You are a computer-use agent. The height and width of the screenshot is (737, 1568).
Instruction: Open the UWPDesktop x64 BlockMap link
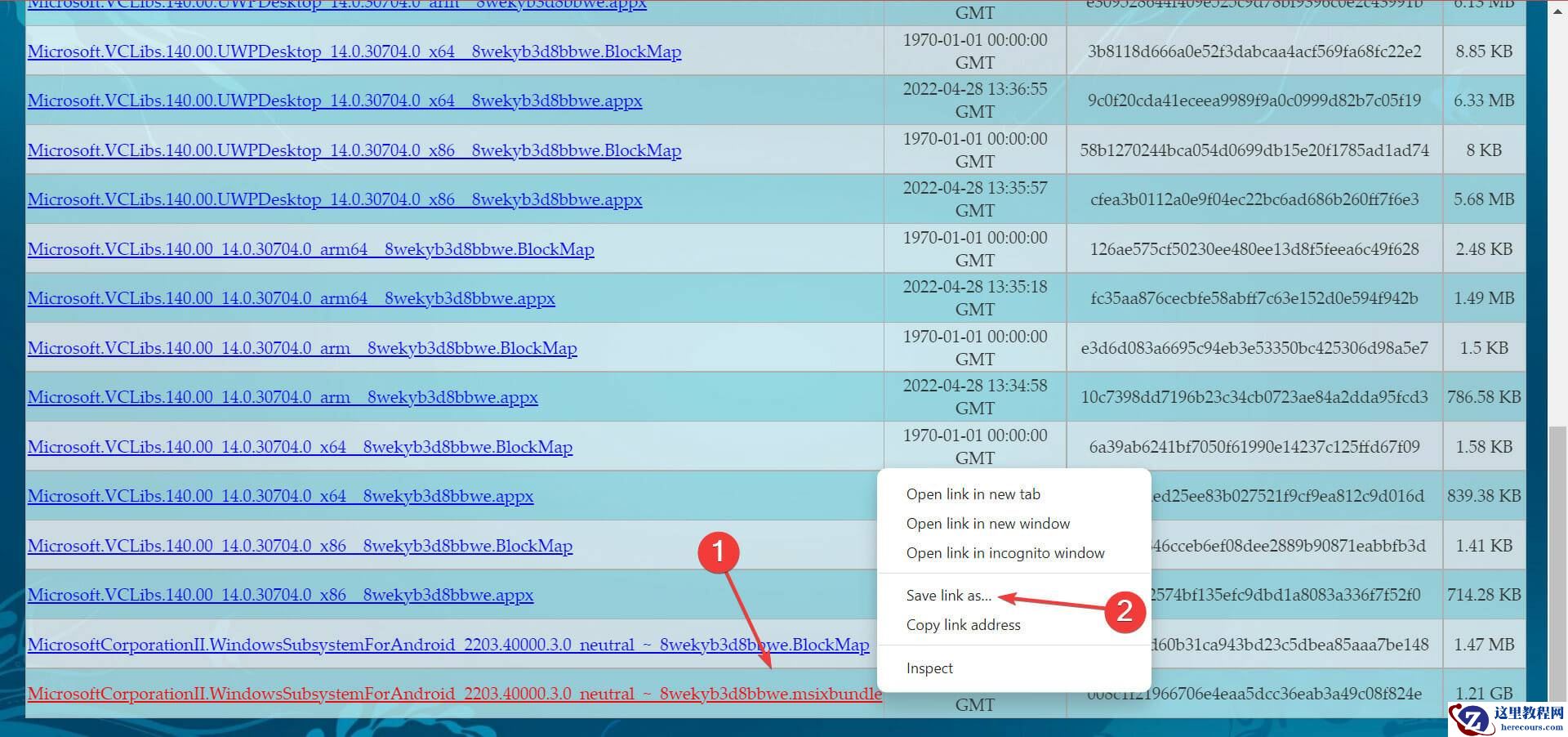pos(354,51)
